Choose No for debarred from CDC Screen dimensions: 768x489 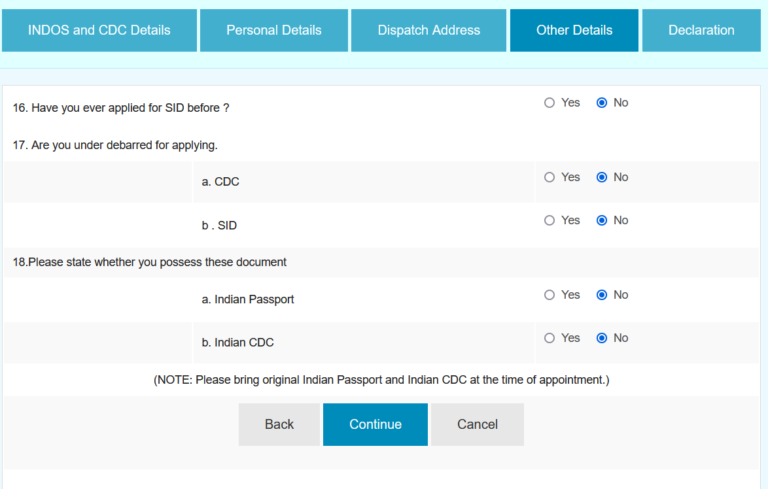tap(602, 177)
